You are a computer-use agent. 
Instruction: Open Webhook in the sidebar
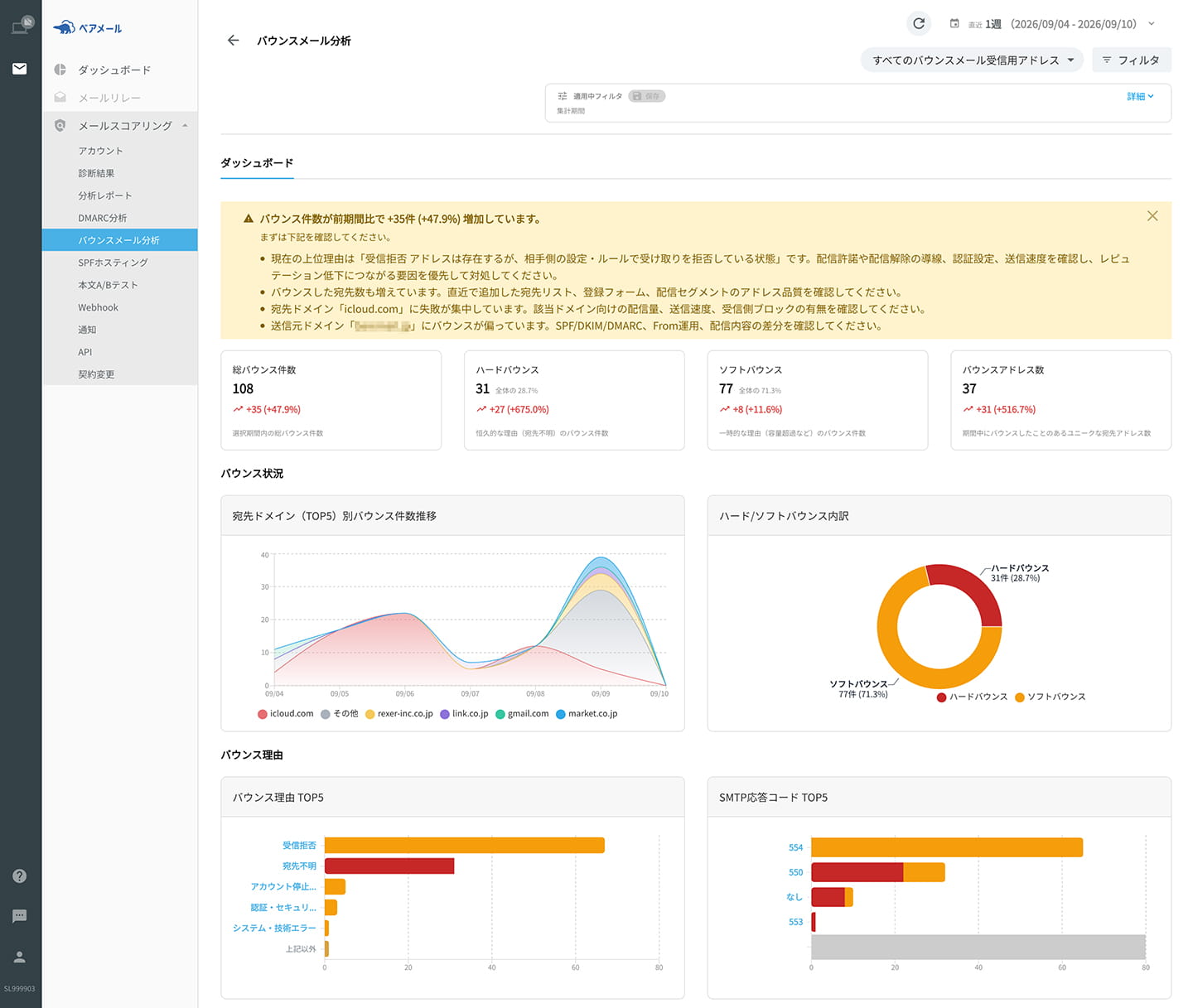98,307
